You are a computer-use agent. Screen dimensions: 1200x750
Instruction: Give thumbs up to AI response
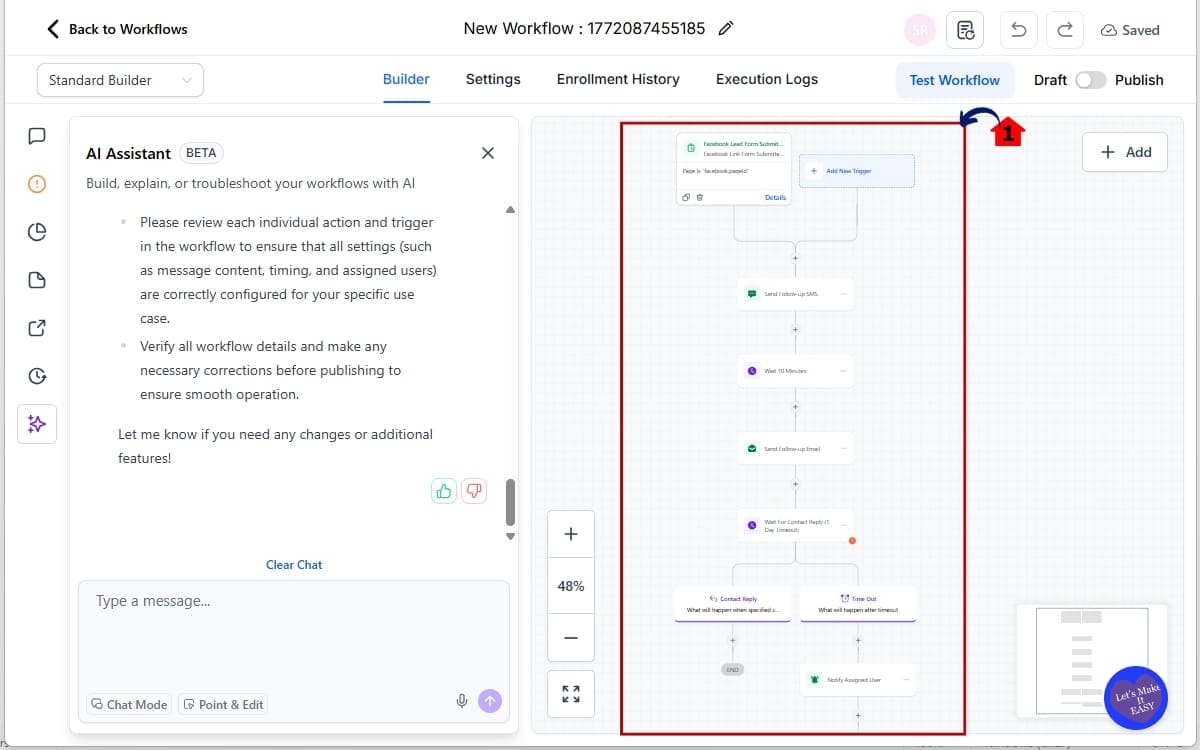click(443, 490)
